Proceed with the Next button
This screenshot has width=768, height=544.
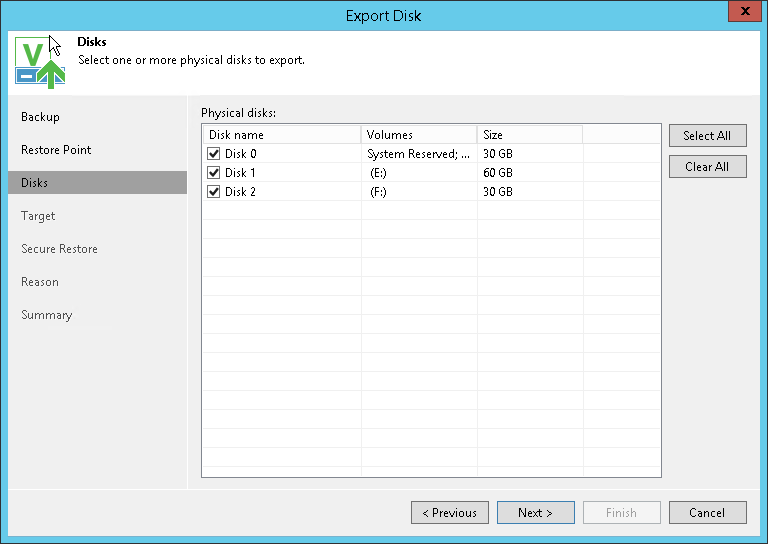tap(536, 513)
